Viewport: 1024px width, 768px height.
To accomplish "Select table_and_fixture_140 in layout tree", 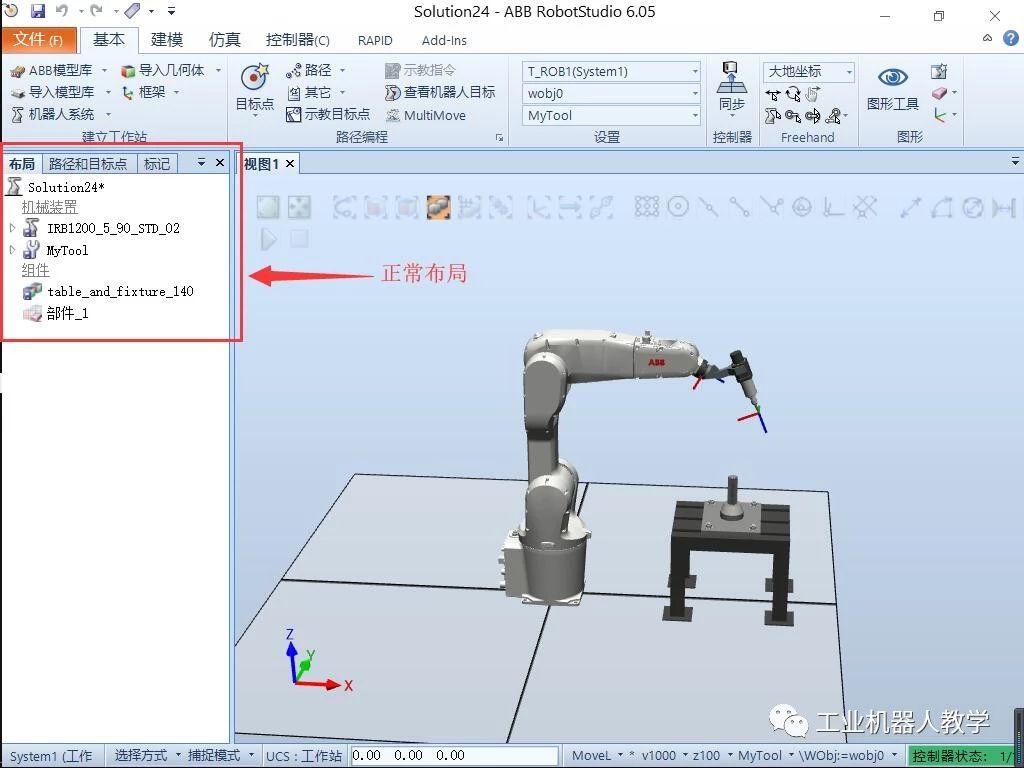I will [120, 292].
